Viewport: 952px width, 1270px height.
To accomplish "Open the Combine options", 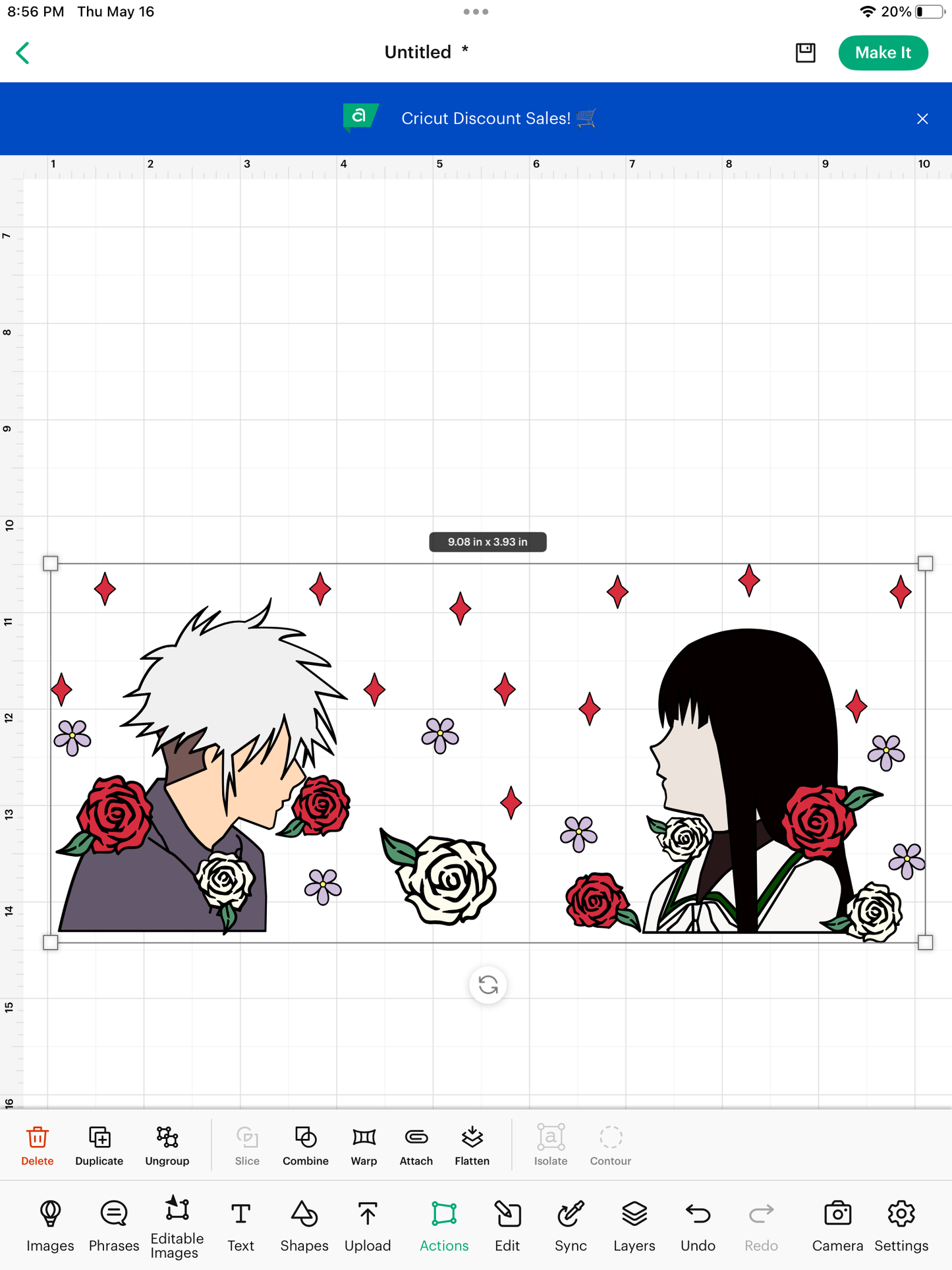I will pyautogui.click(x=306, y=1145).
